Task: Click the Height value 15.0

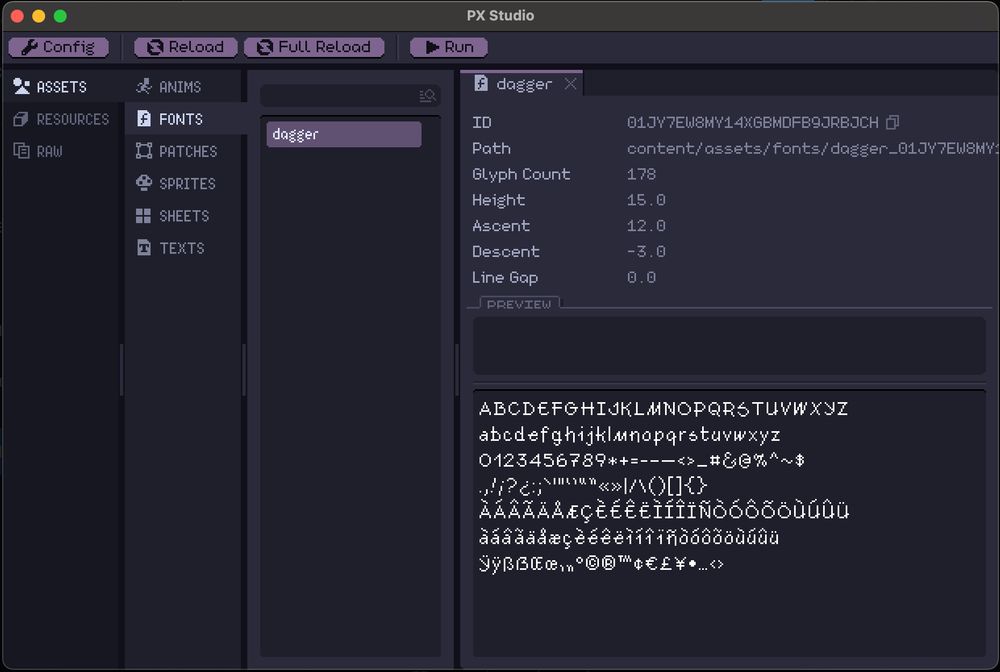Action: [646, 200]
